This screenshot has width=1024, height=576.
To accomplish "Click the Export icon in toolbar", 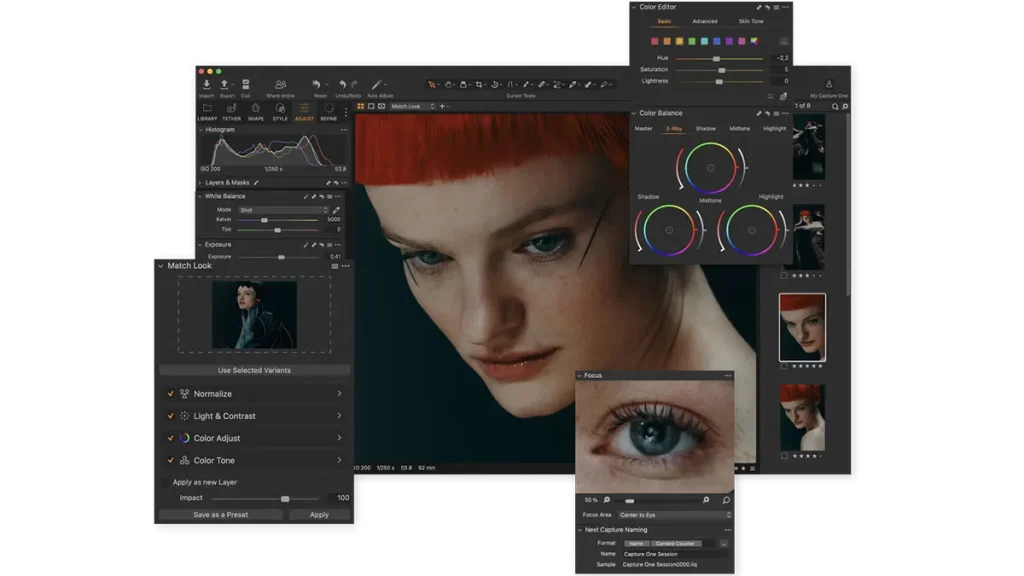I will 225,85.
